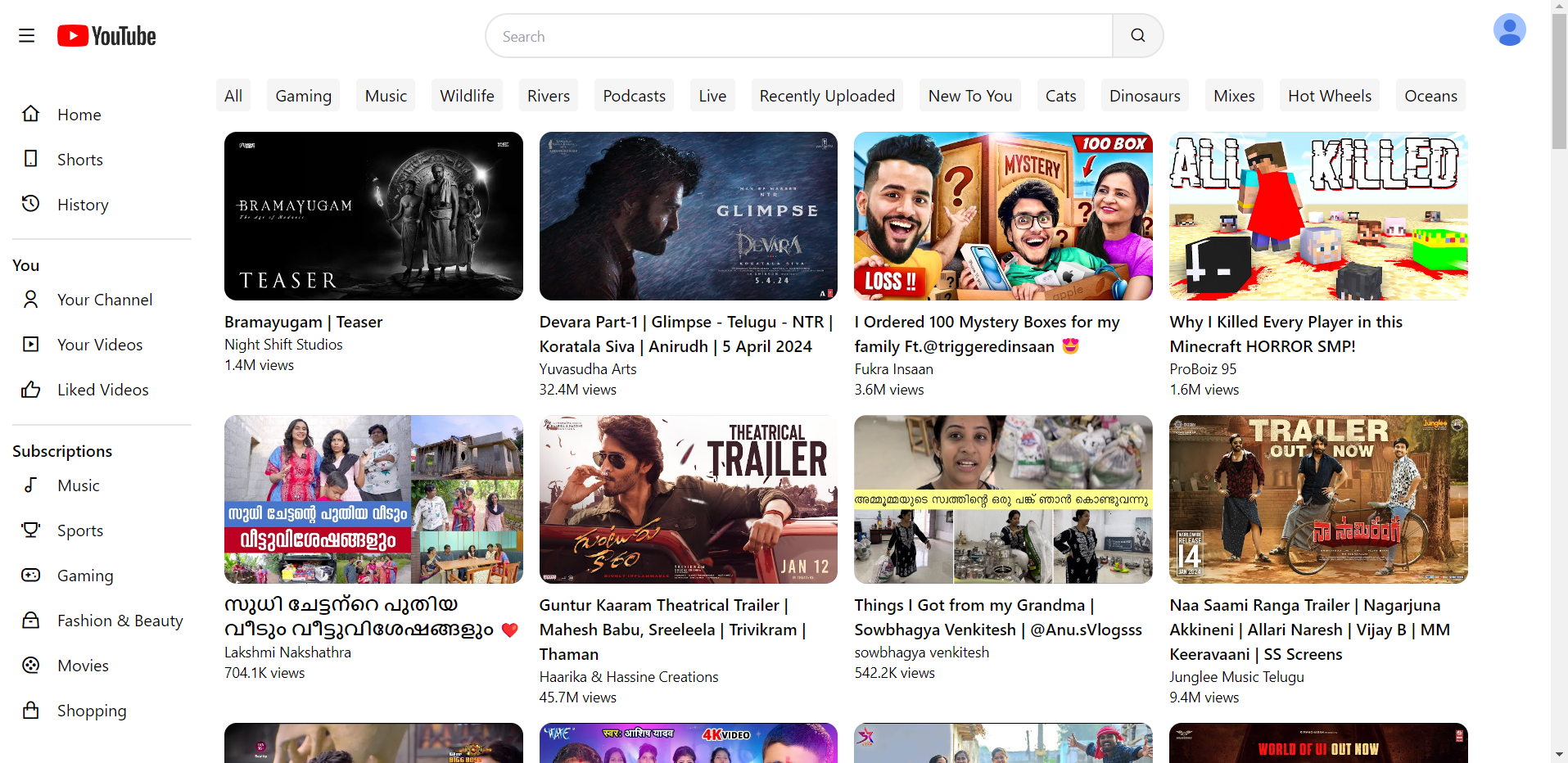Open the Yuvasudha Arts channel
The width and height of the screenshot is (1568, 763).
(x=588, y=369)
